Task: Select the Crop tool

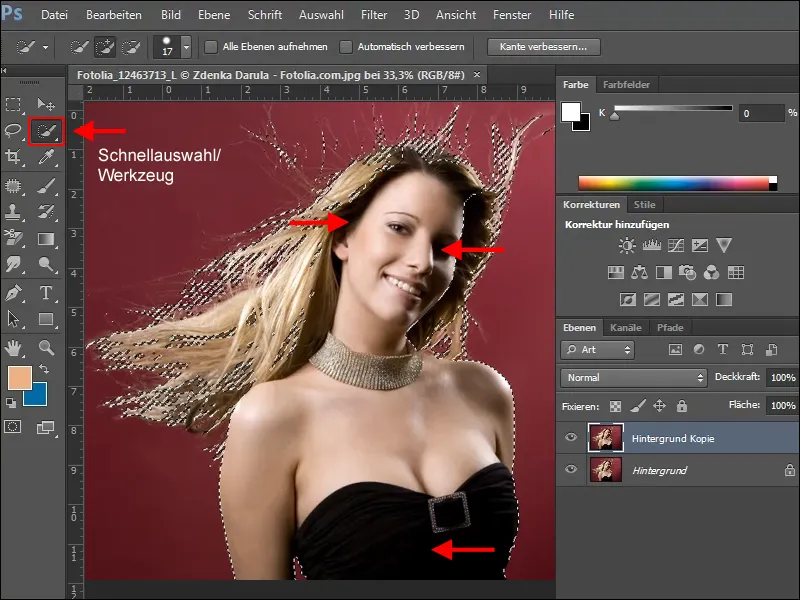Action: 13,157
